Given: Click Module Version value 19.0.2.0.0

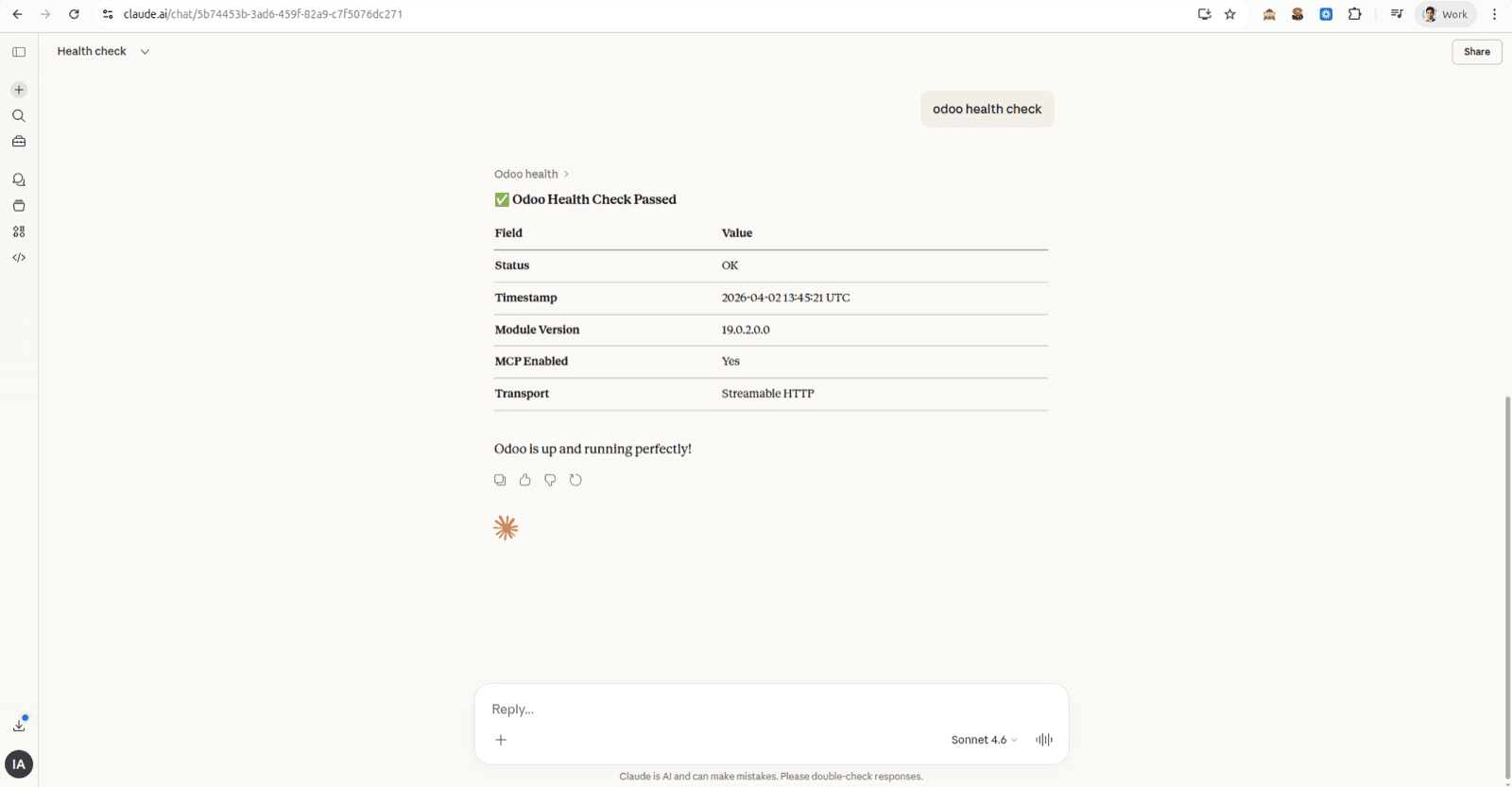Looking at the screenshot, I should [746, 330].
